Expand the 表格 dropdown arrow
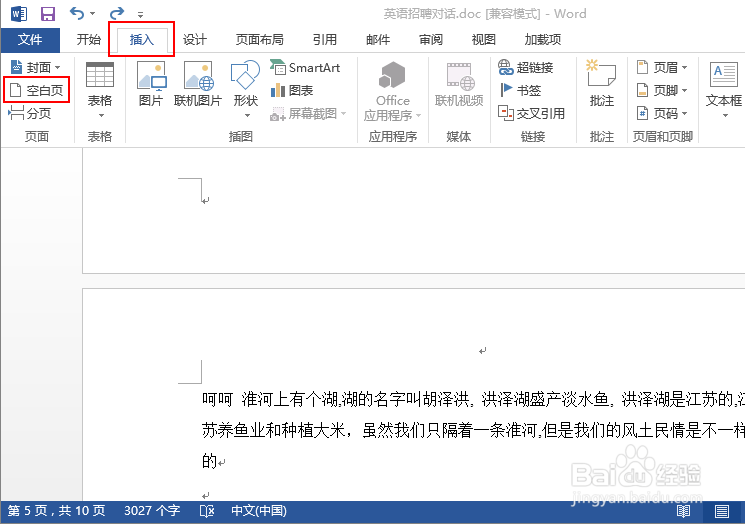The width and height of the screenshot is (745, 524). point(101,115)
